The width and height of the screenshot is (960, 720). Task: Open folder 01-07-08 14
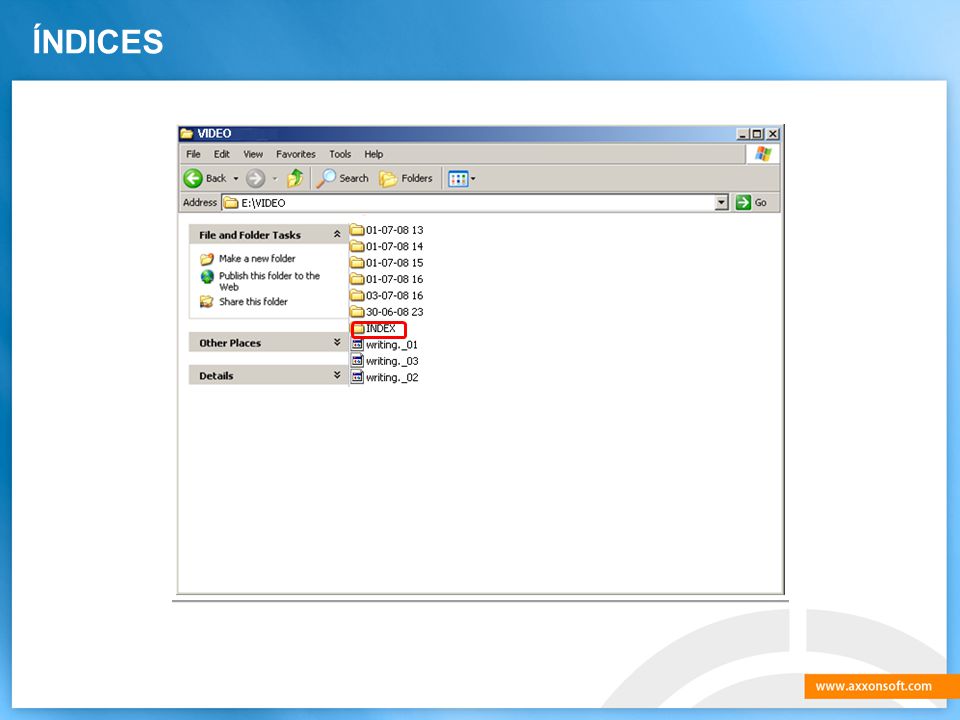387,247
